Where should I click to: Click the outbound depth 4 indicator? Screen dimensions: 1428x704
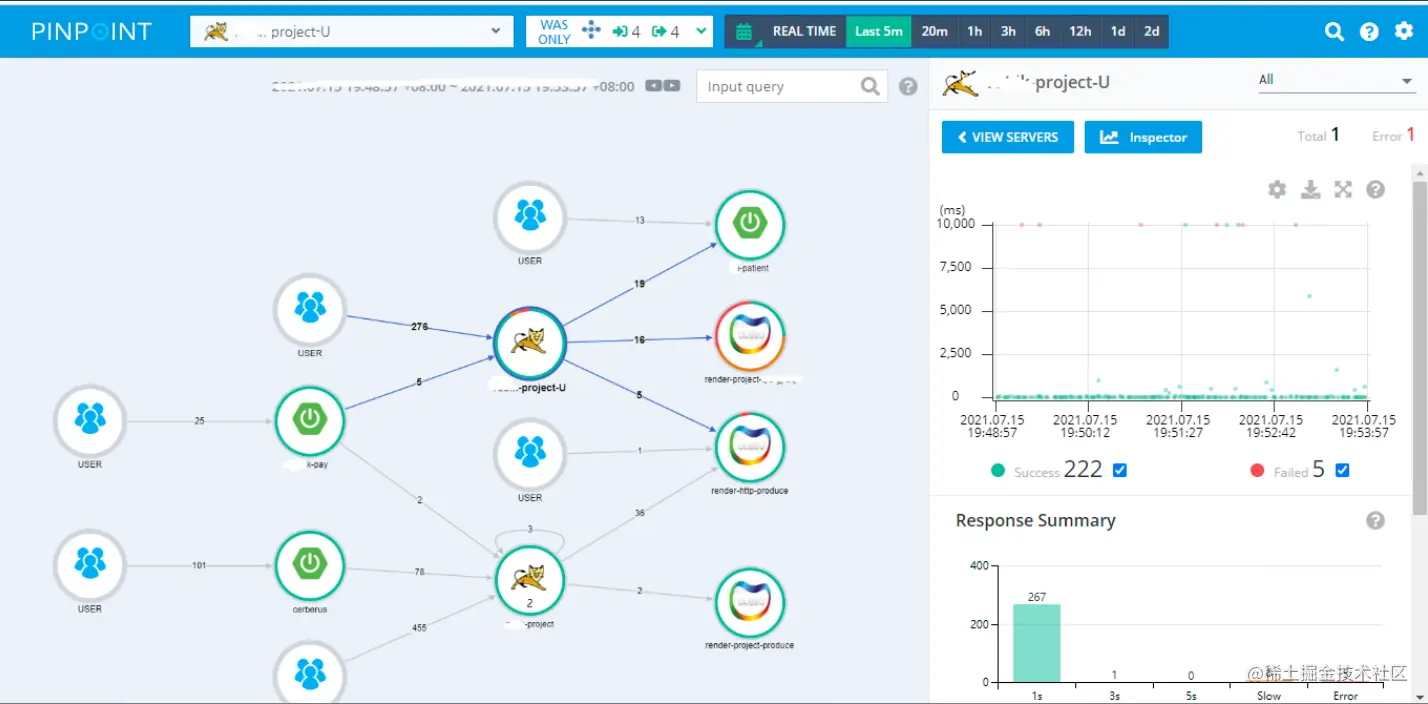[665, 31]
